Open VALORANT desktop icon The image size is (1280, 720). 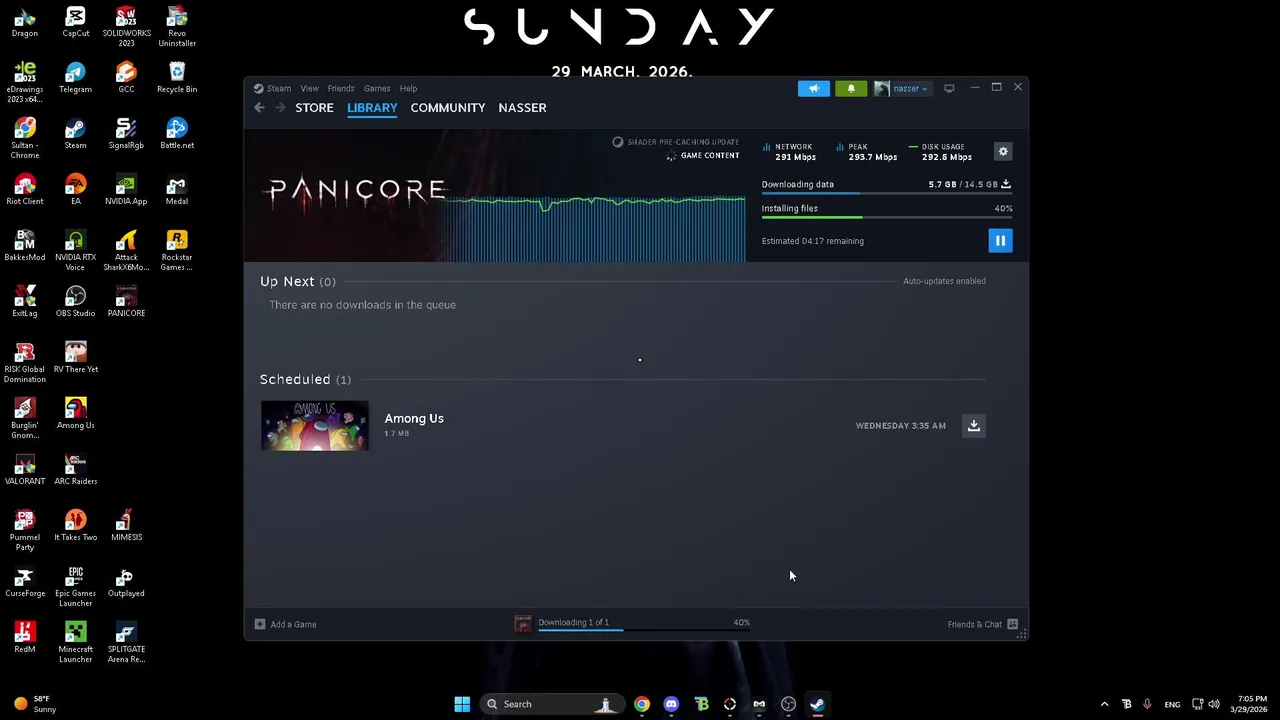tap(25, 470)
